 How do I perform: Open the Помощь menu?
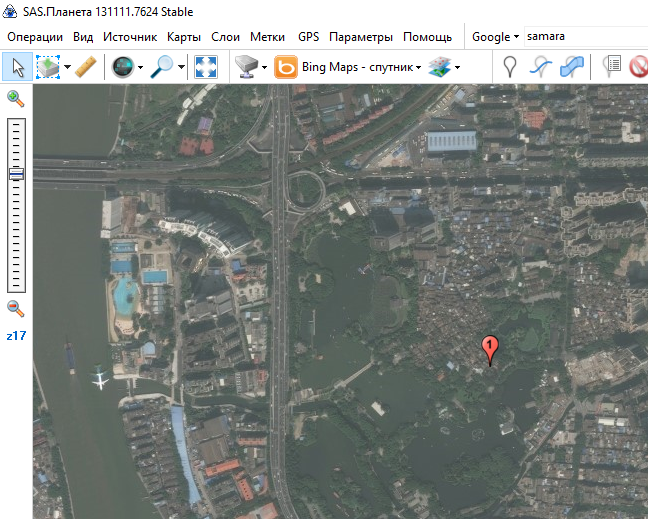(x=427, y=37)
